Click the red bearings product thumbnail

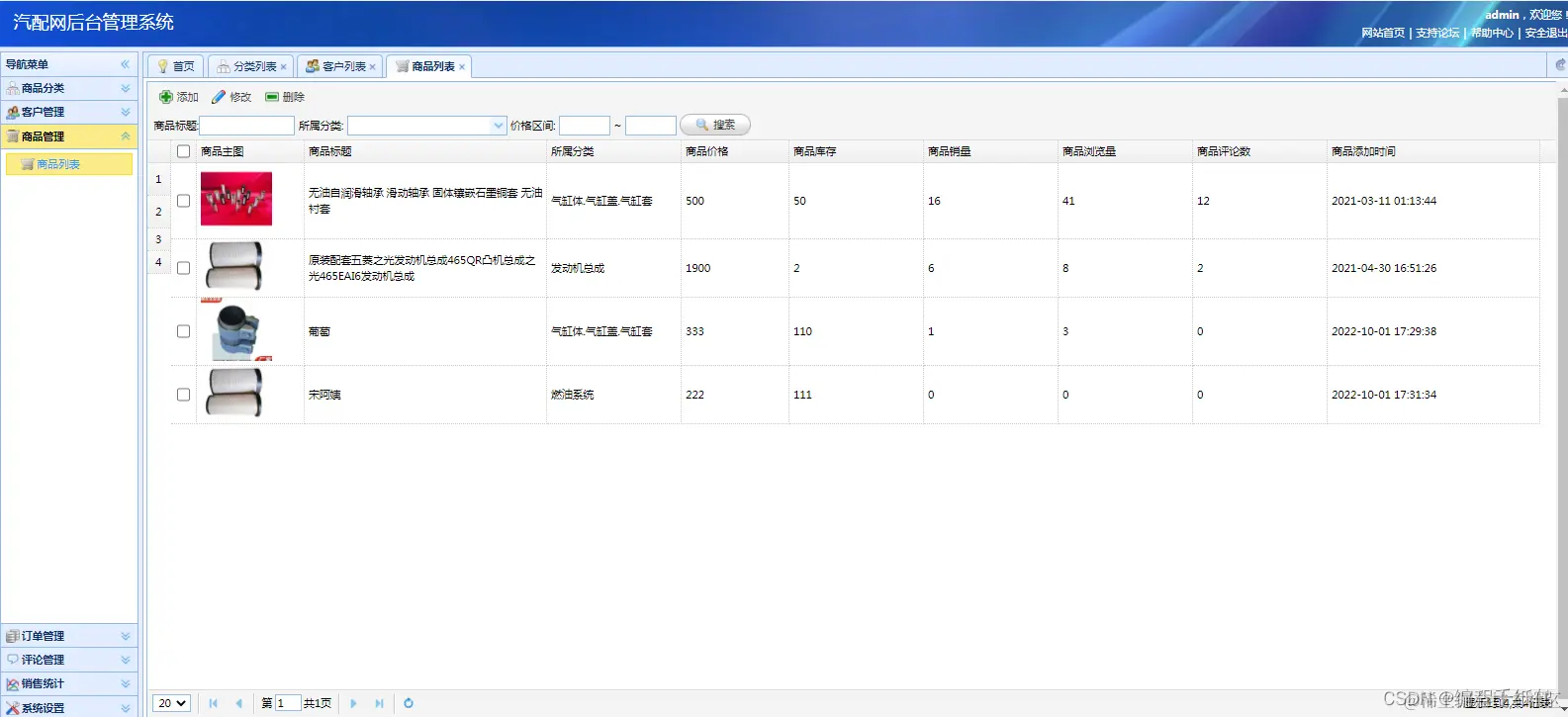pos(236,199)
